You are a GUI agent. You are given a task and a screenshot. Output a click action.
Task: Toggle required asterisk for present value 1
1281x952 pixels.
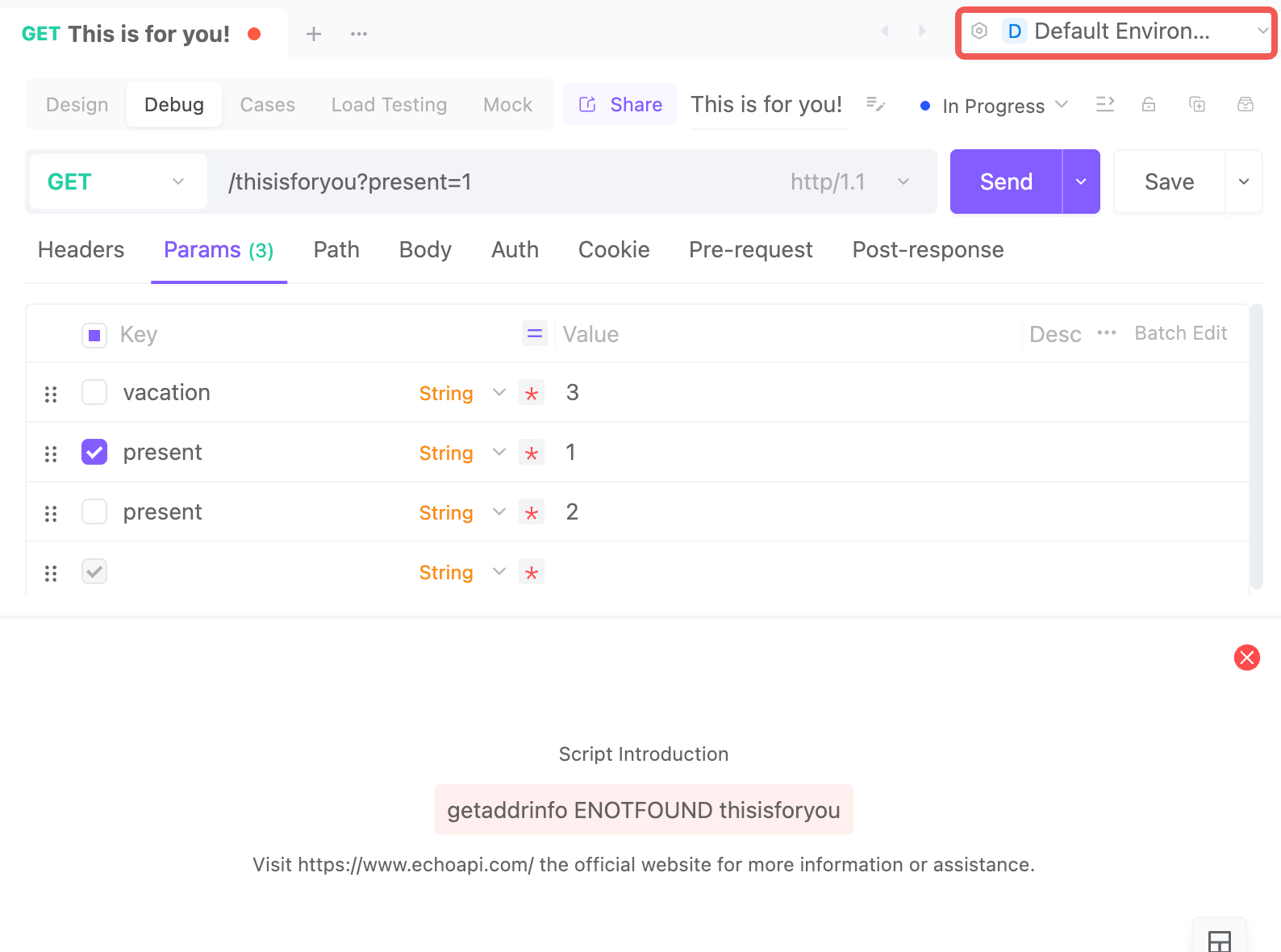(532, 453)
